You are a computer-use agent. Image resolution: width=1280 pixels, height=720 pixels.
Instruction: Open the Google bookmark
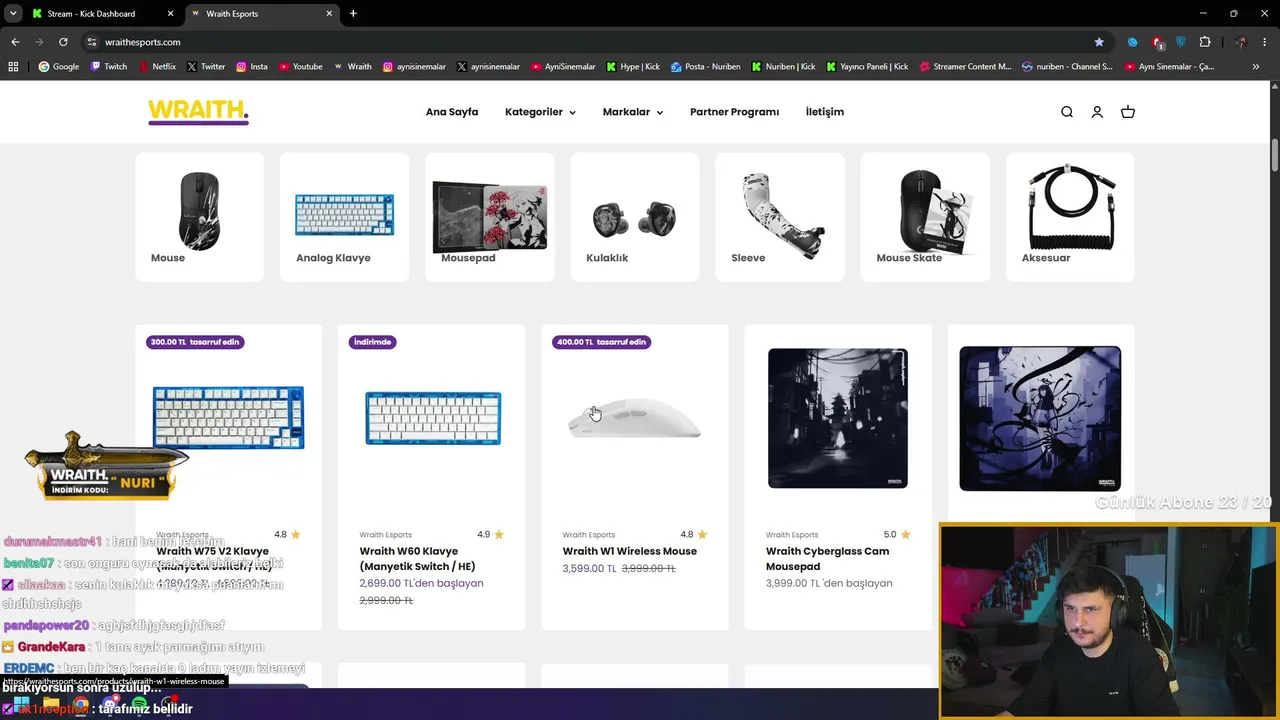(59, 67)
